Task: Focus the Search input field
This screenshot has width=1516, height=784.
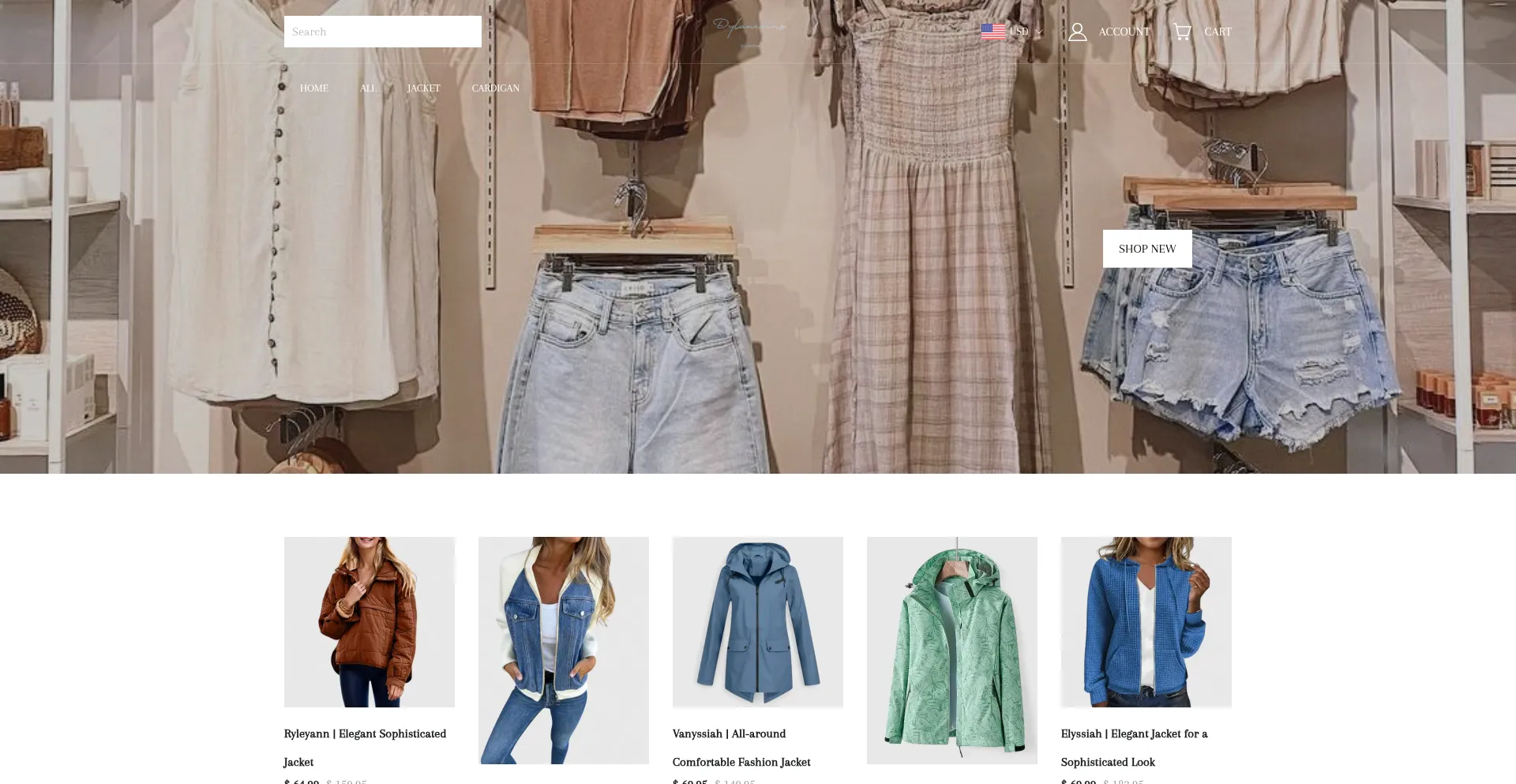Action: pos(383,32)
